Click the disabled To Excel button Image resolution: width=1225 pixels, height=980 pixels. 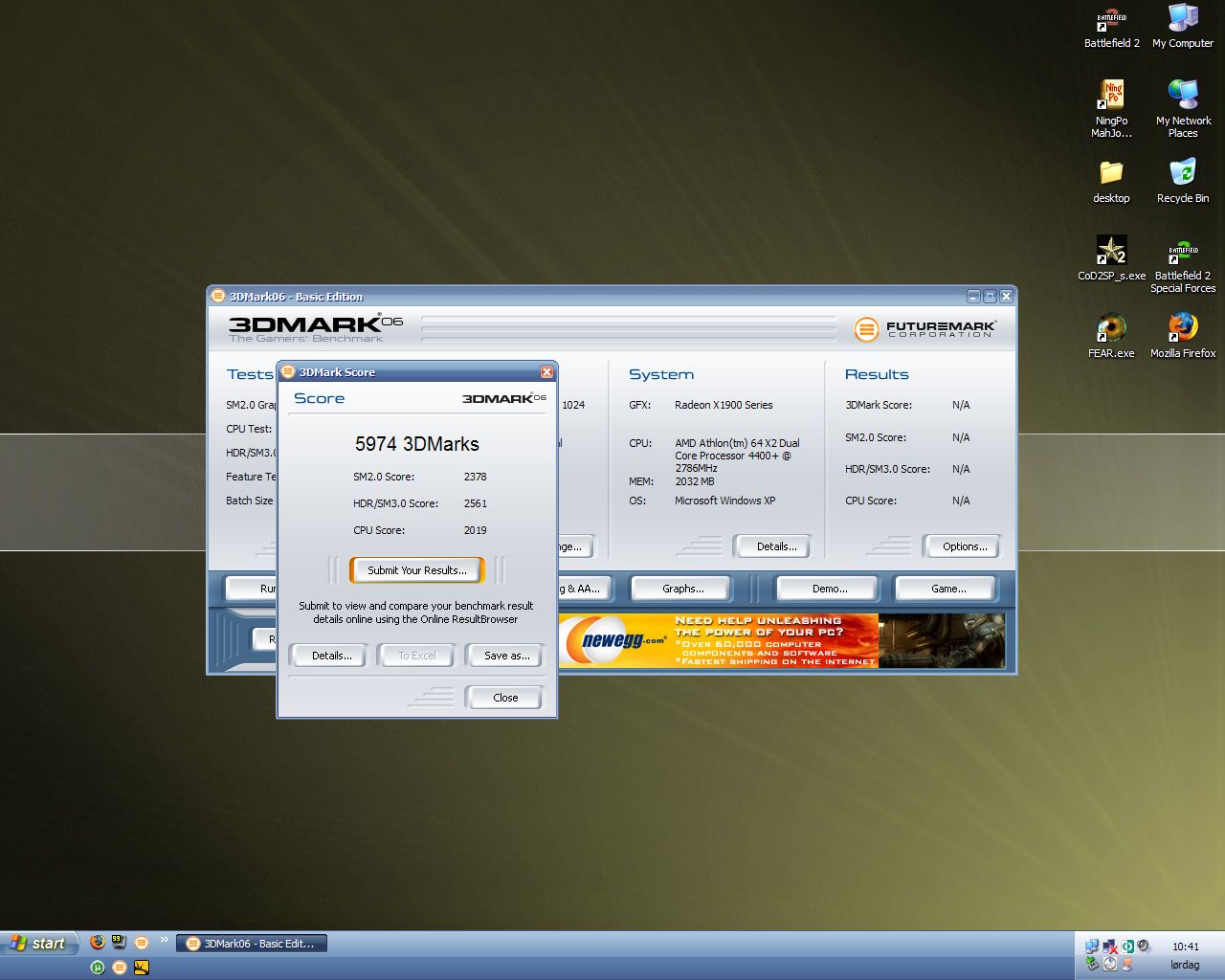tap(416, 656)
